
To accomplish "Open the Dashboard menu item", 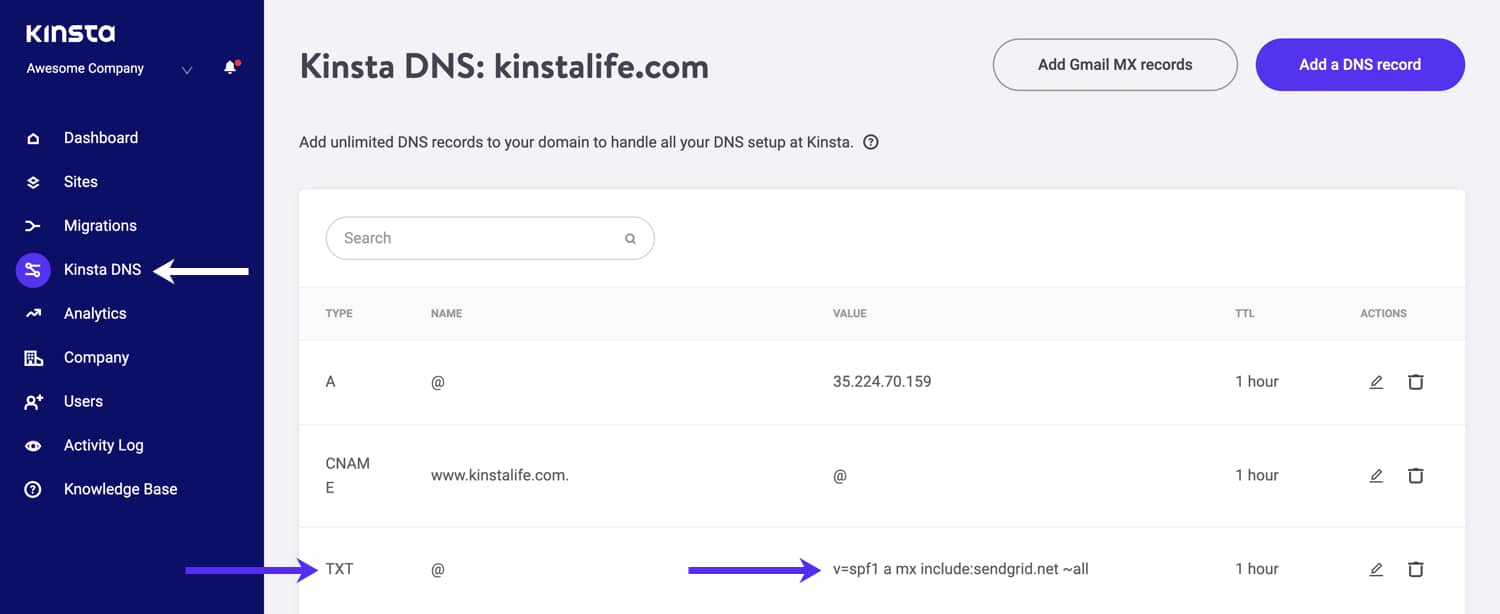I will [101, 138].
